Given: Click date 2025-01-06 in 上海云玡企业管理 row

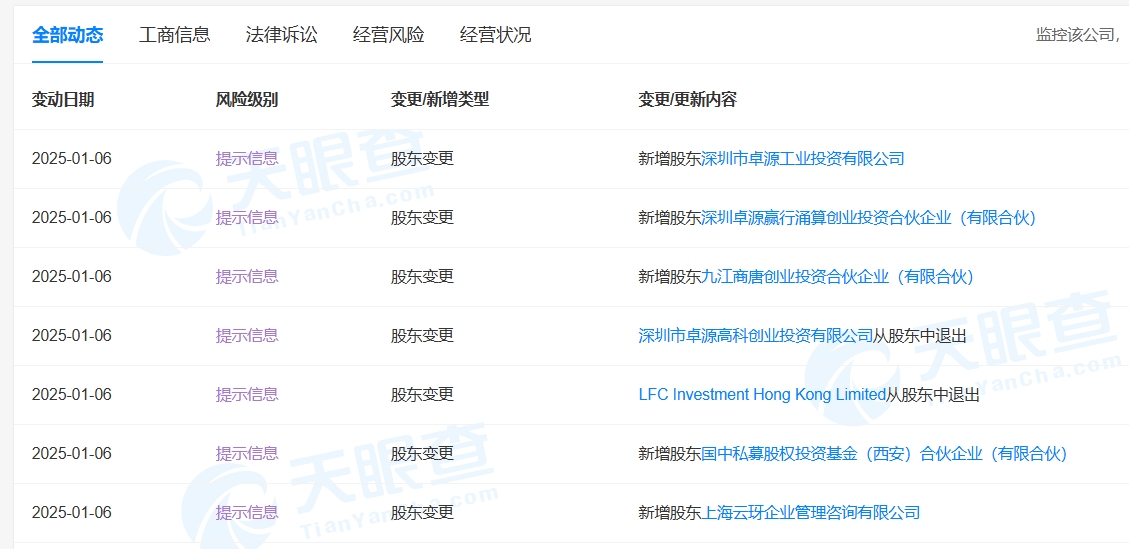Looking at the screenshot, I should pyautogui.click(x=72, y=513).
